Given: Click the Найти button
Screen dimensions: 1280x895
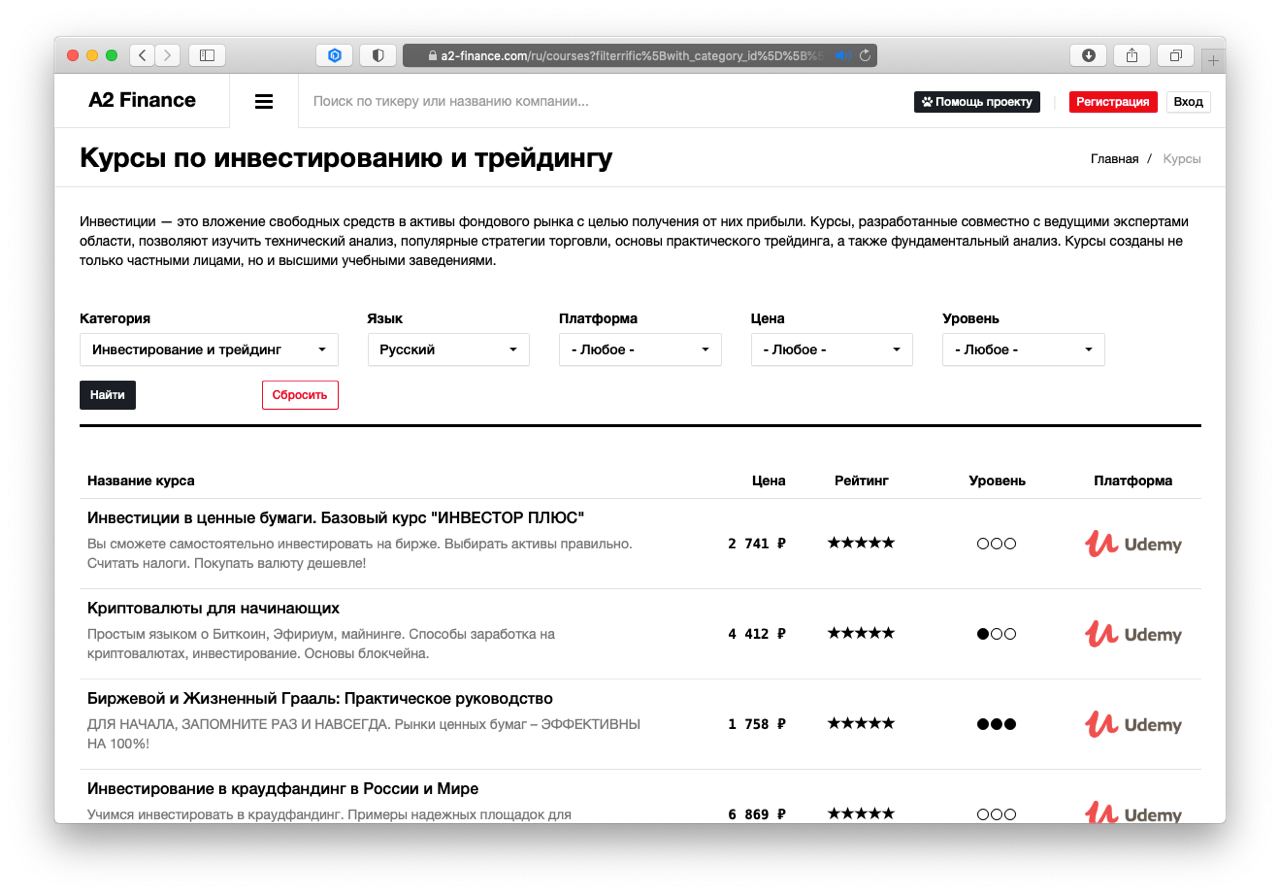Looking at the screenshot, I should pos(108,395).
